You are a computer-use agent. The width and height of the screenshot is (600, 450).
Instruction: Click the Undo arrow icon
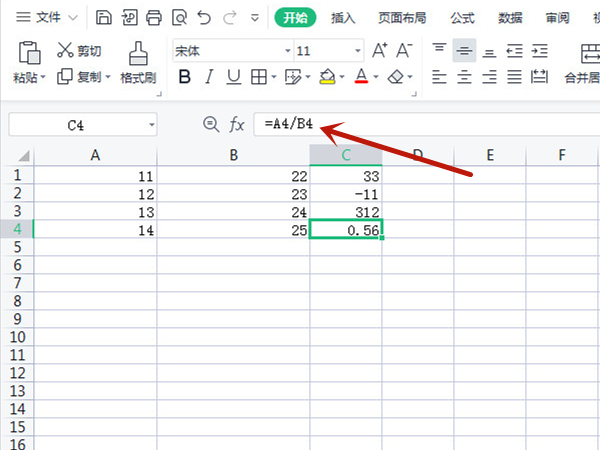(x=204, y=17)
